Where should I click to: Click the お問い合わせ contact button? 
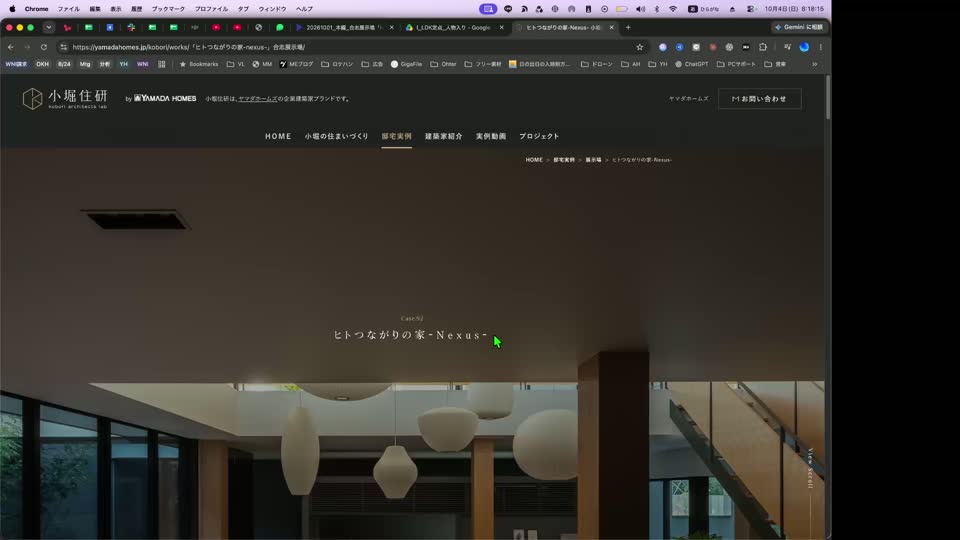tap(759, 99)
